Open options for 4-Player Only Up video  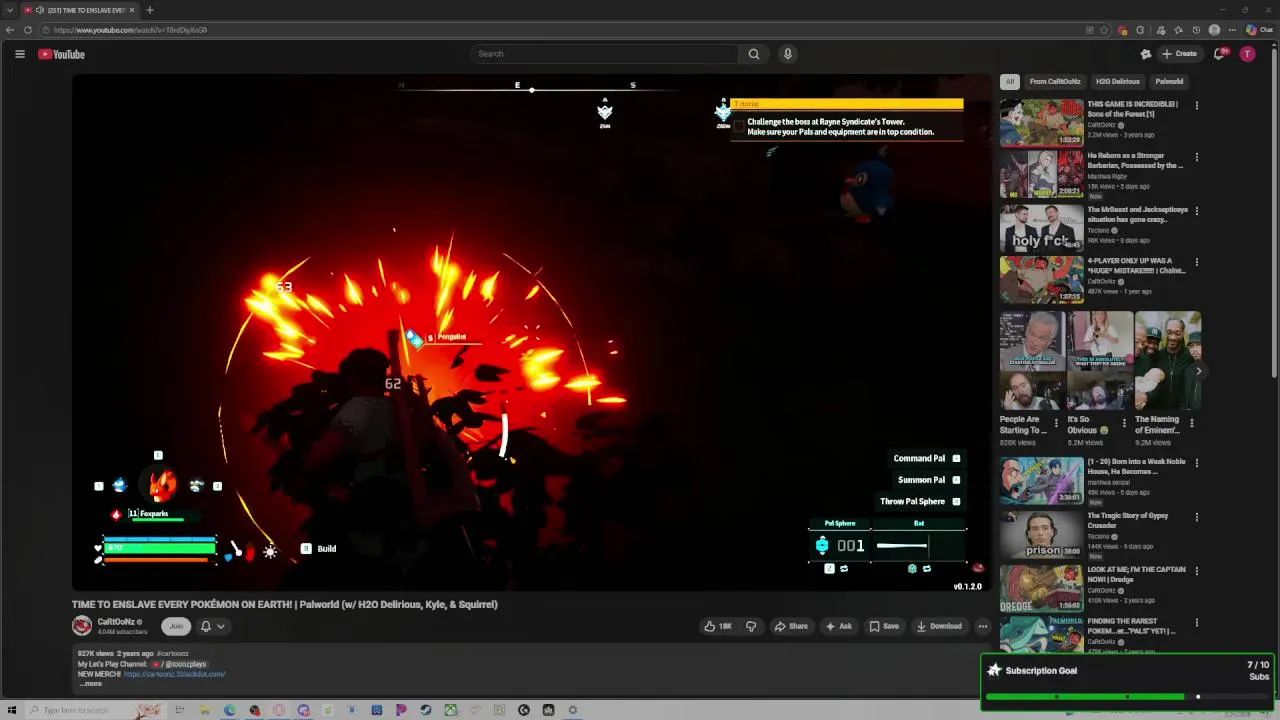point(1196,262)
